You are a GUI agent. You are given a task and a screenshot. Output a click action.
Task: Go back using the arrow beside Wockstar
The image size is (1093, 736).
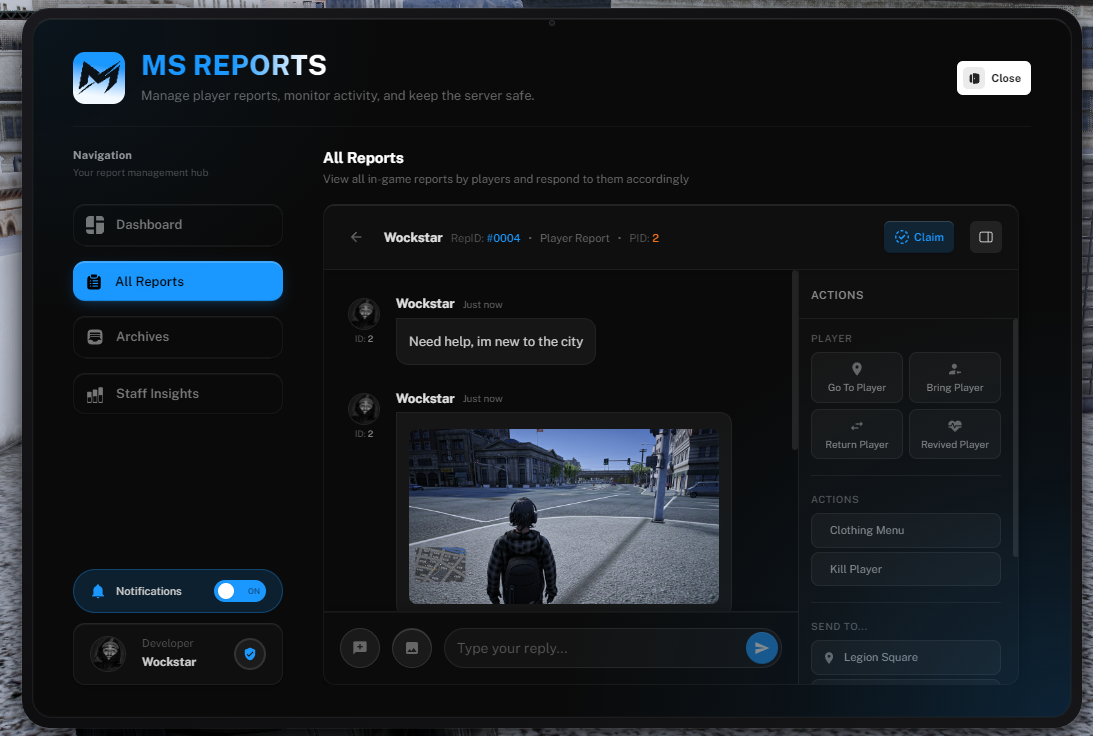pos(356,237)
